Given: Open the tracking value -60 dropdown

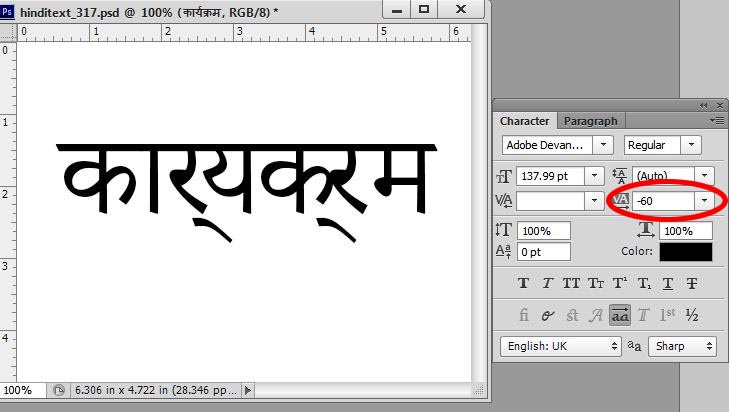Looking at the screenshot, I should pos(706,201).
